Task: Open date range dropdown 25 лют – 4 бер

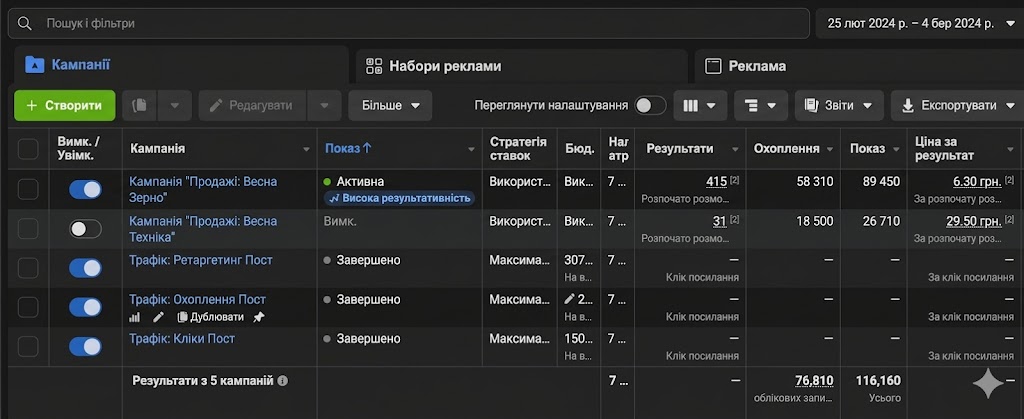Action: [x=920, y=23]
